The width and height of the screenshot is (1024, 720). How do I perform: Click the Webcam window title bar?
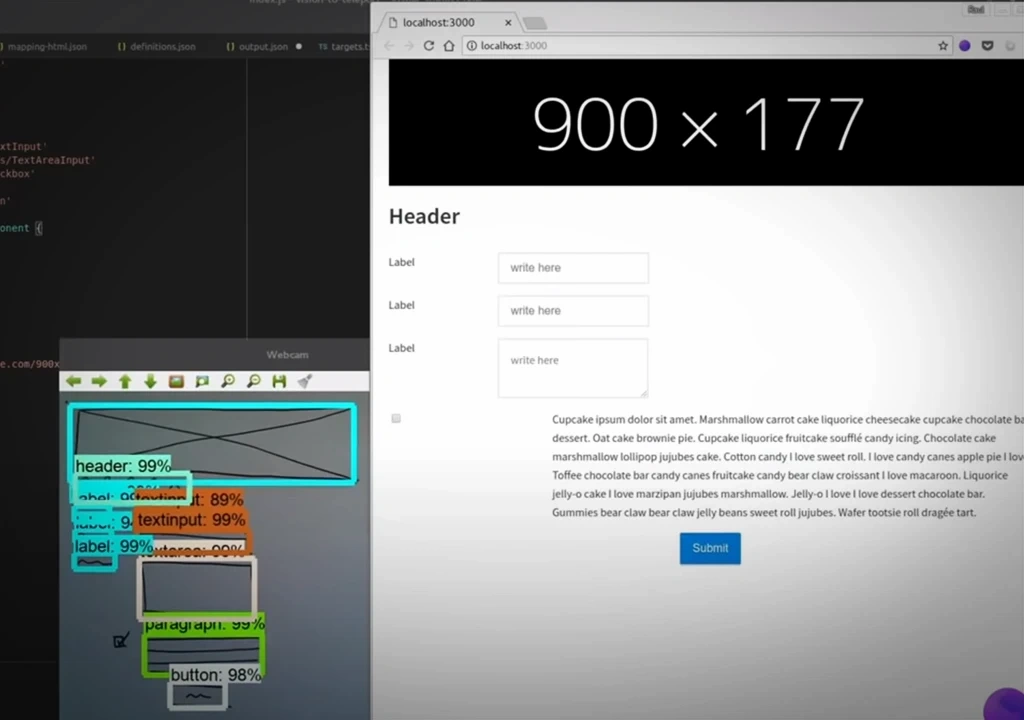(x=214, y=355)
